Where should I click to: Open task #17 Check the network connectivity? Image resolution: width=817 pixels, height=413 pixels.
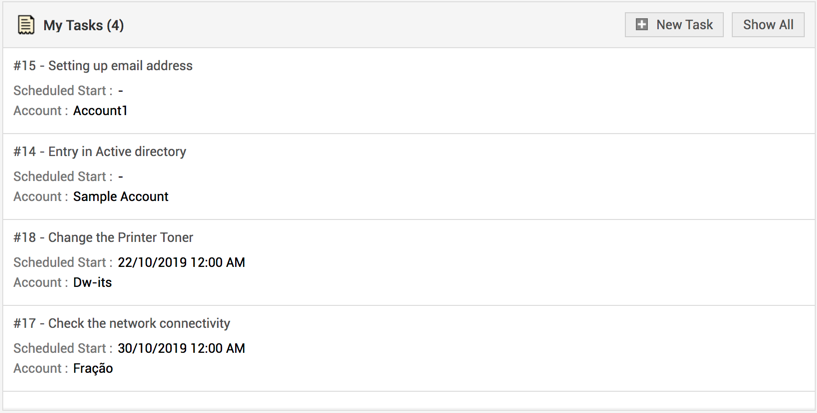click(122, 324)
